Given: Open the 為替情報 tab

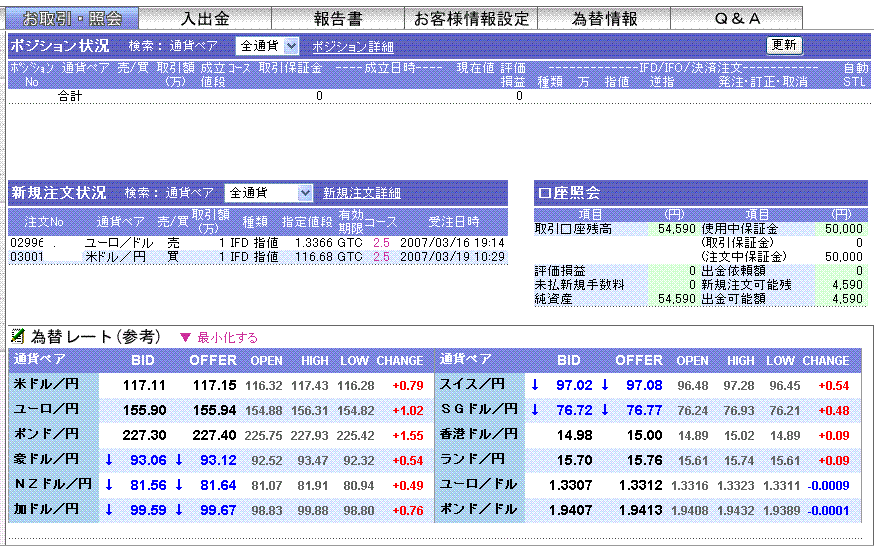Looking at the screenshot, I should (x=604, y=18).
